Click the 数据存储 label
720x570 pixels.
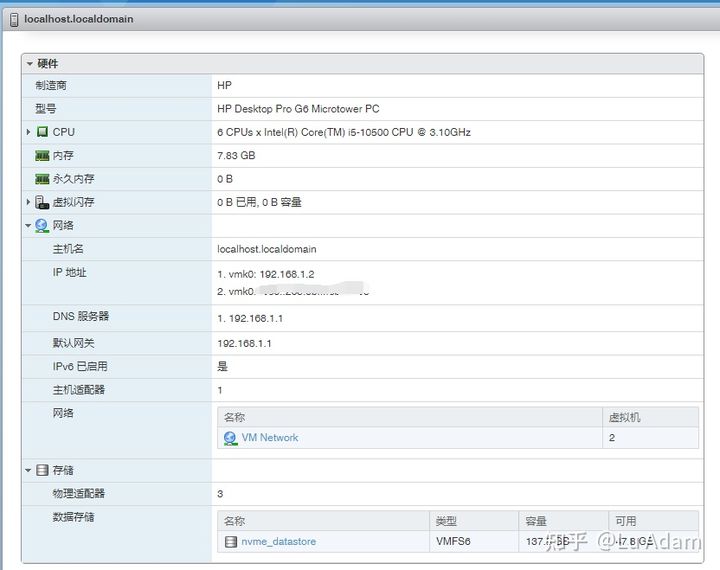click(73, 517)
